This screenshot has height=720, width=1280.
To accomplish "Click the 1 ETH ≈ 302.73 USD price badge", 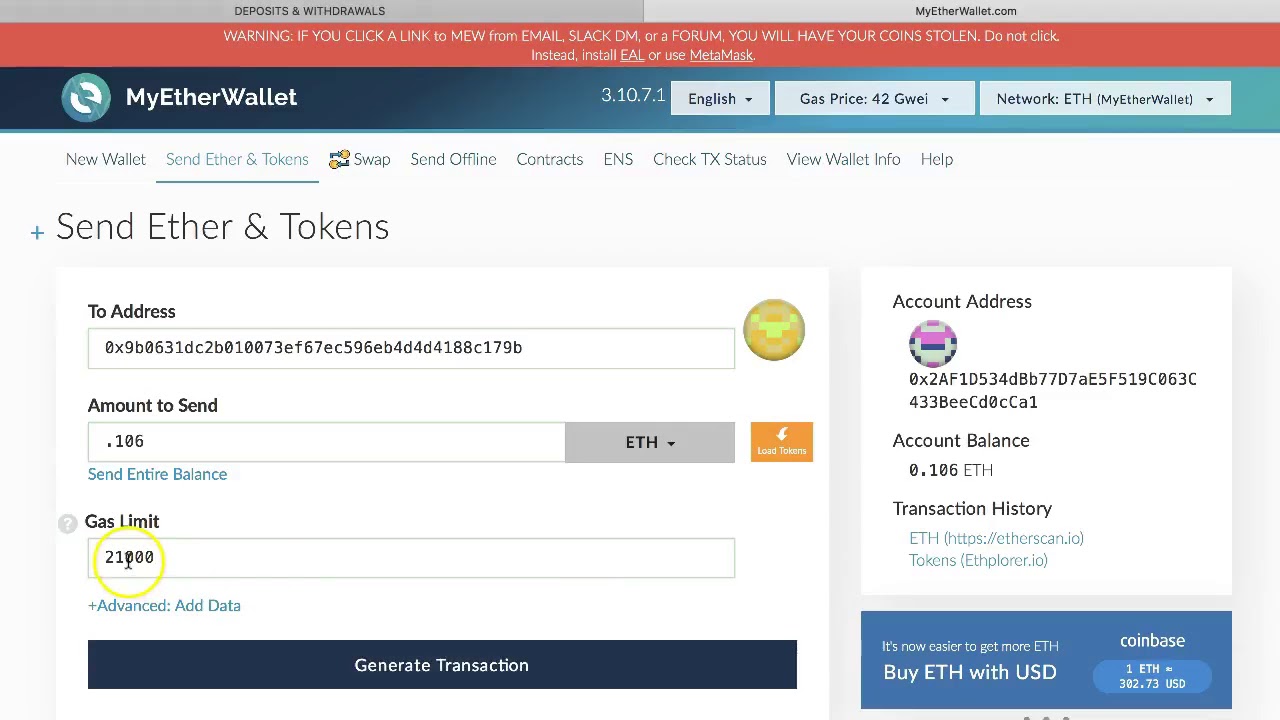I will (1152, 676).
